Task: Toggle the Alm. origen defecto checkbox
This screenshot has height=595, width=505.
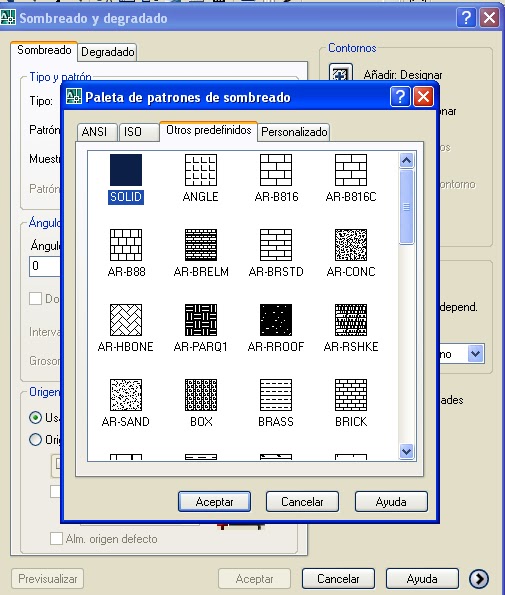Action: 57,538
